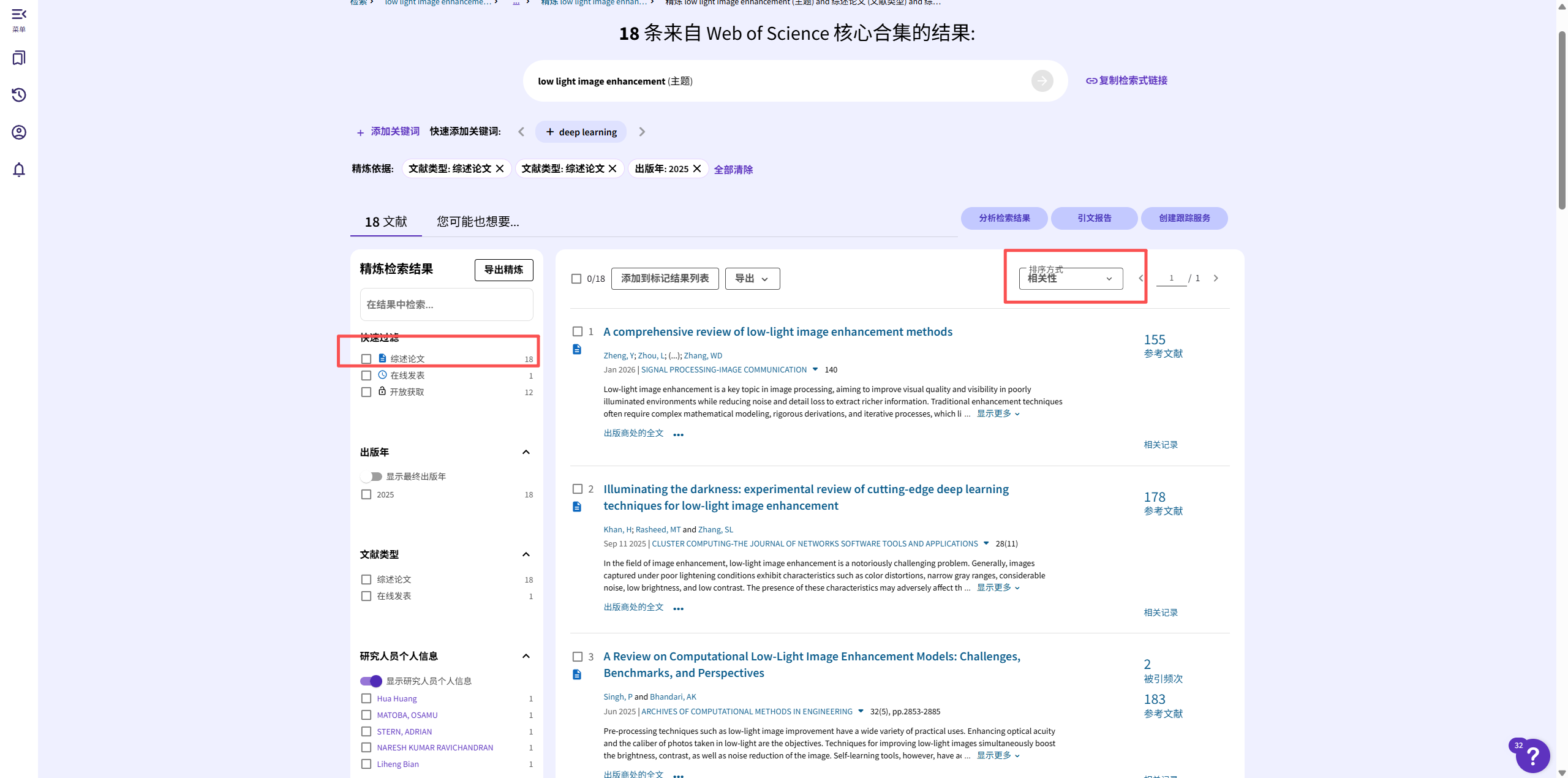
Task: Click the 在结果中检索 input field
Action: coord(446,304)
